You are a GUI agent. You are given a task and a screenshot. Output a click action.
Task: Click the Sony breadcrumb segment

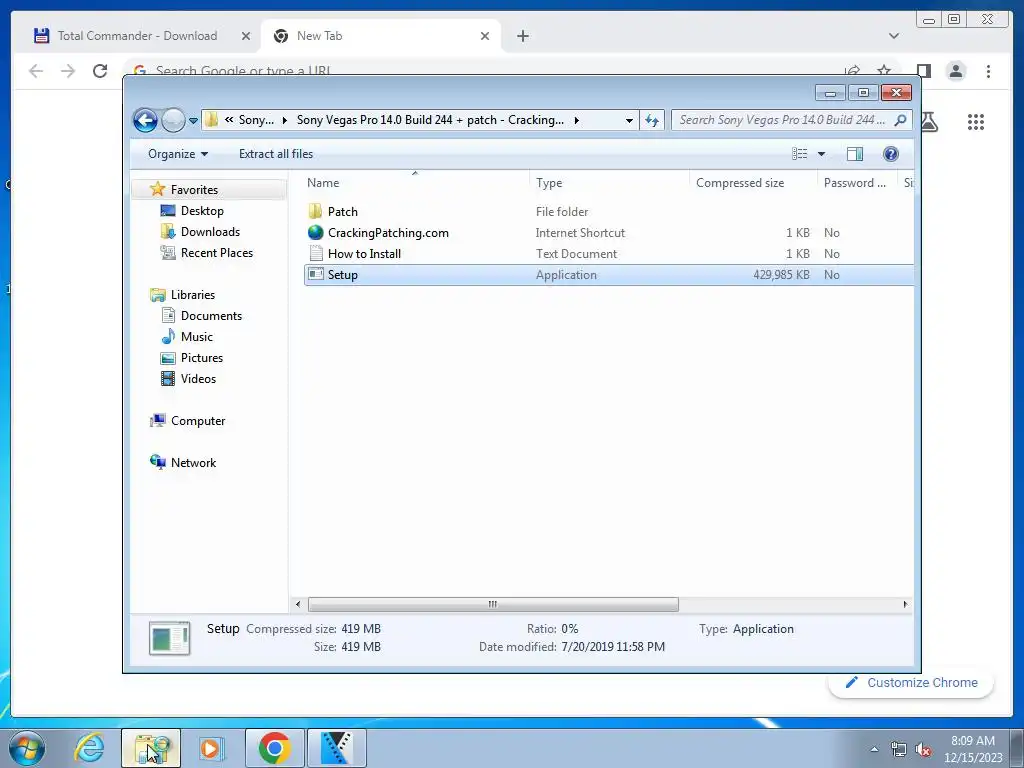256,120
